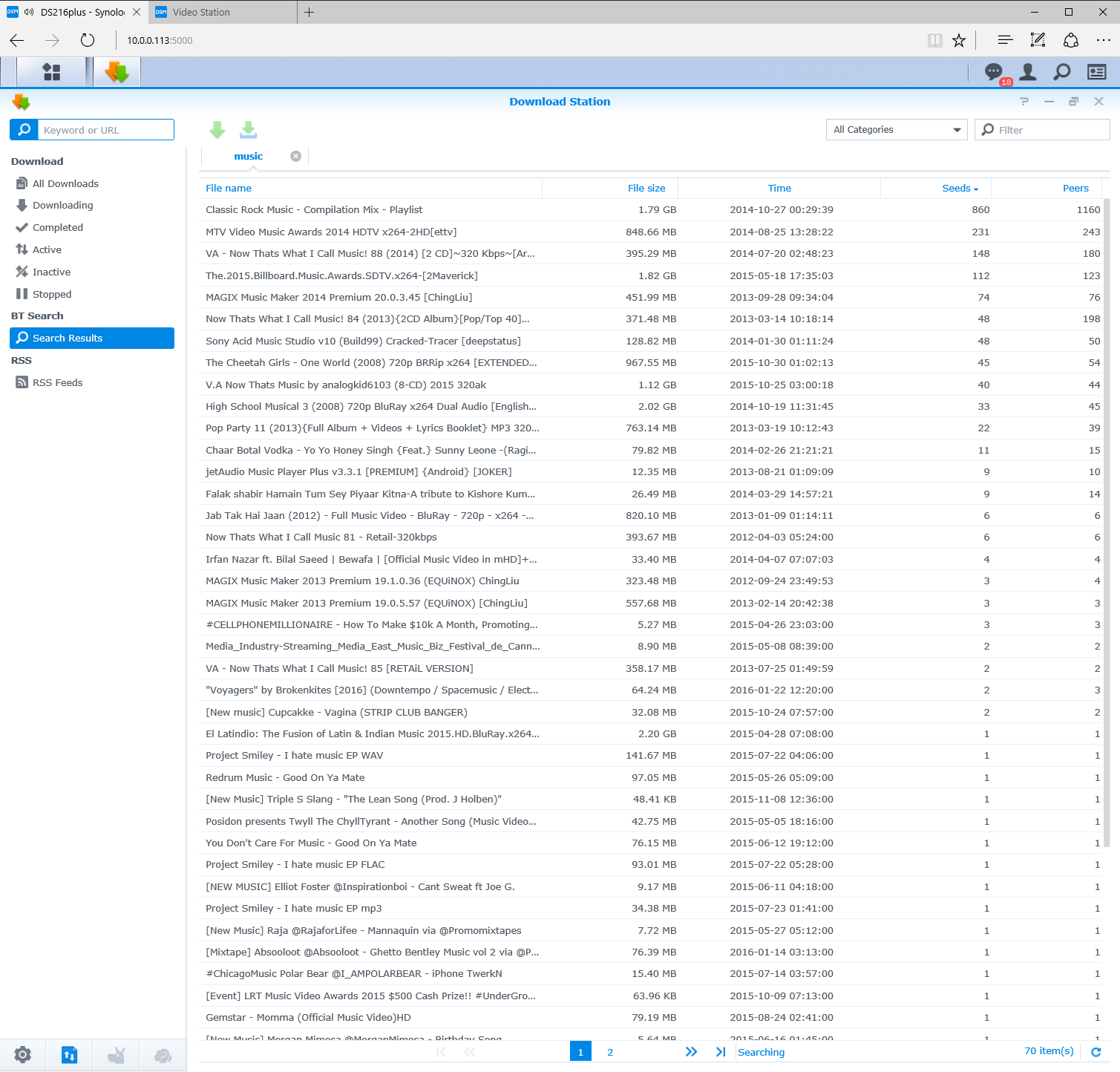1120x1072 pixels.
Task: Click the grey turtle icon at the bottom
Action: 117,1054
